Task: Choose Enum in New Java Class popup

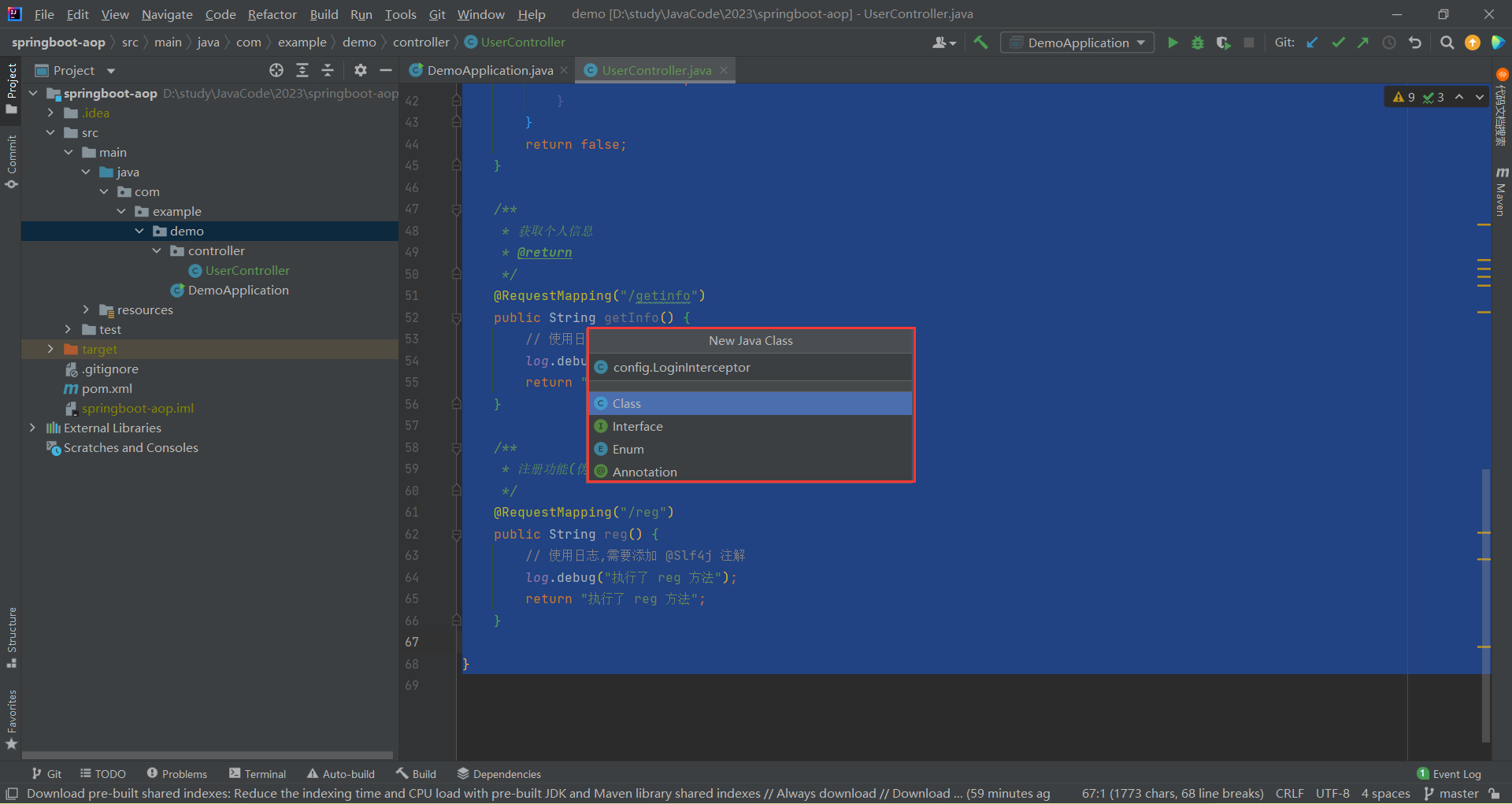Action: 750,449
